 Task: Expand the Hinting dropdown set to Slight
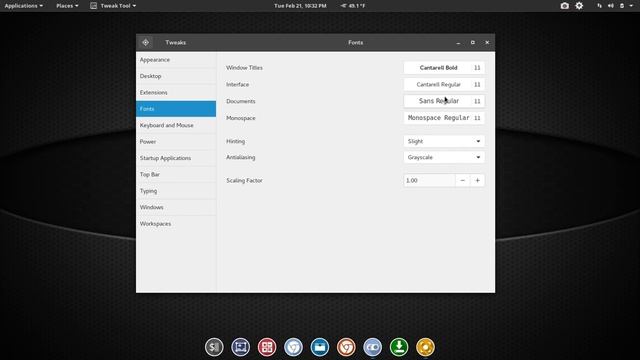click(x=444, y=141)
